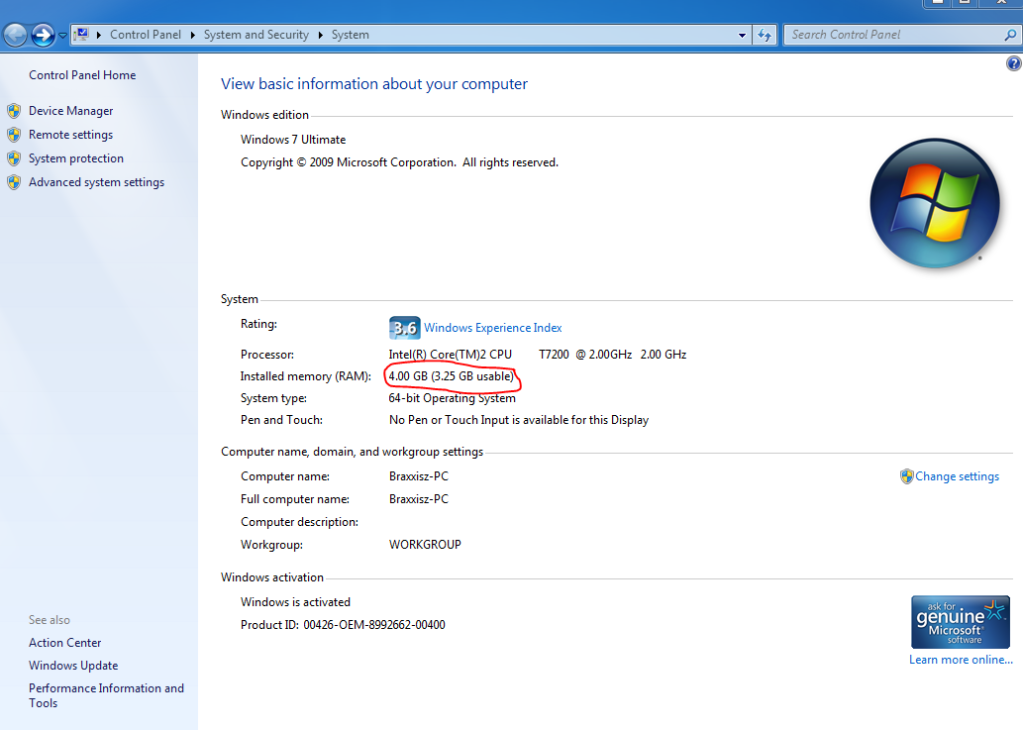Click the Back navigation arrow button
The image size is (1023, 730).
tap(16, 35)
